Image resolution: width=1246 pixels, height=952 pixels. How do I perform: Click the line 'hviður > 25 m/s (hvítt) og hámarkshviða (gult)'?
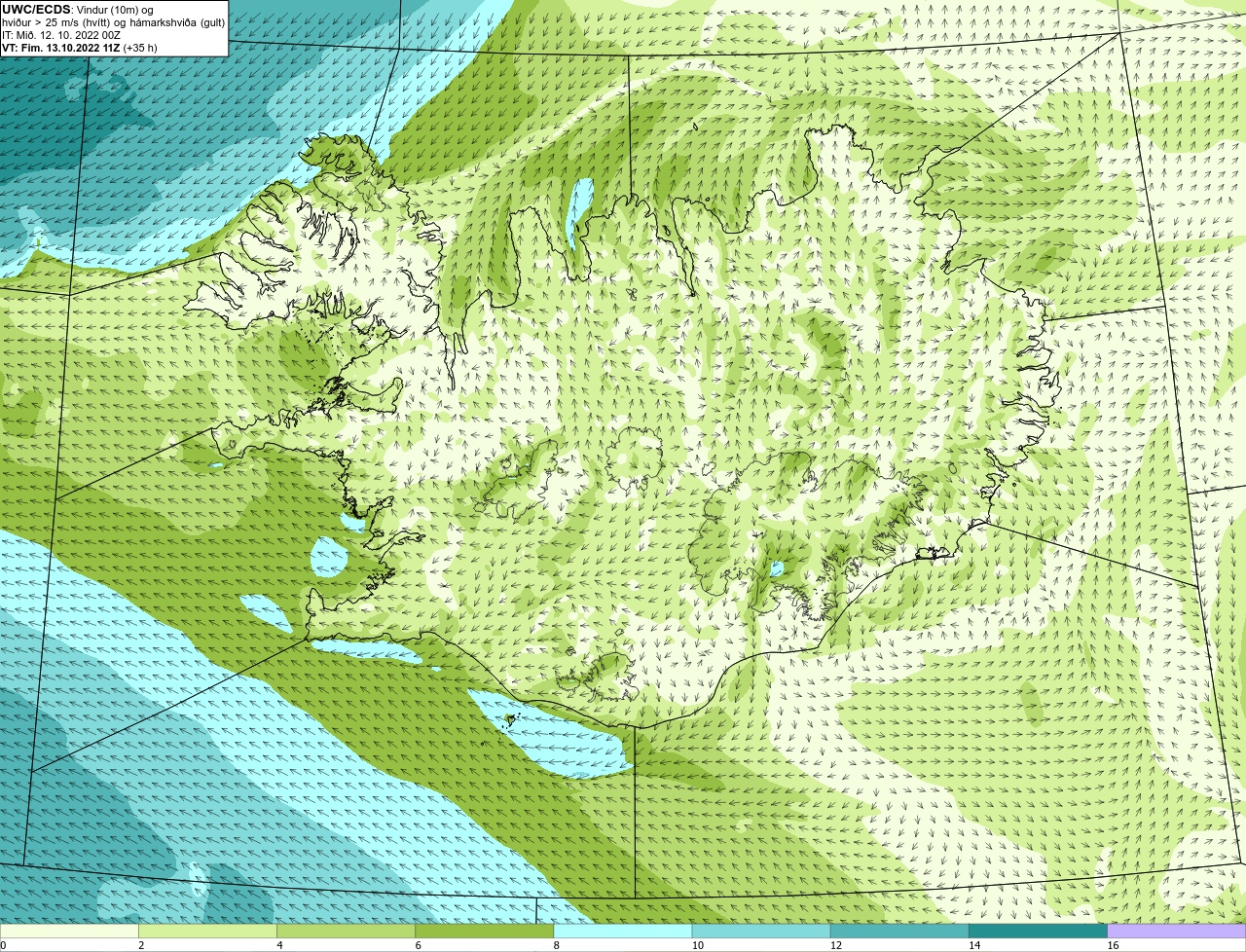(114, 22)
